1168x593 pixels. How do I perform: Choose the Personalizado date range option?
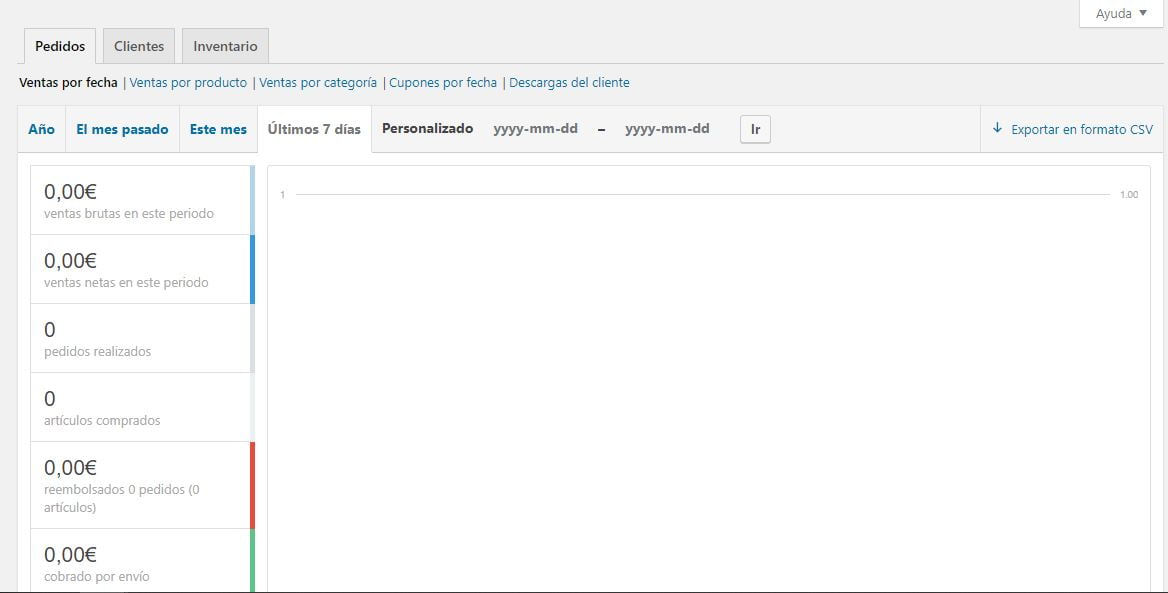[x=427, y=128]
